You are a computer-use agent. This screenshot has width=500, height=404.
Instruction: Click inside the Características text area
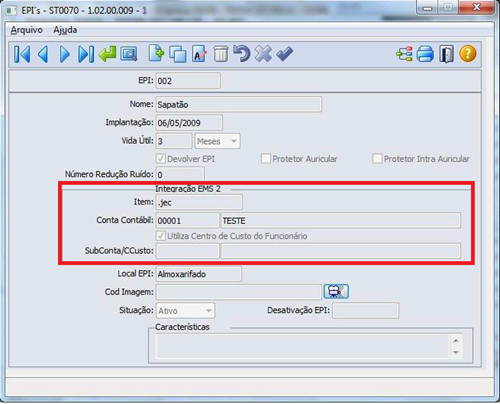[x=303, y=347]
